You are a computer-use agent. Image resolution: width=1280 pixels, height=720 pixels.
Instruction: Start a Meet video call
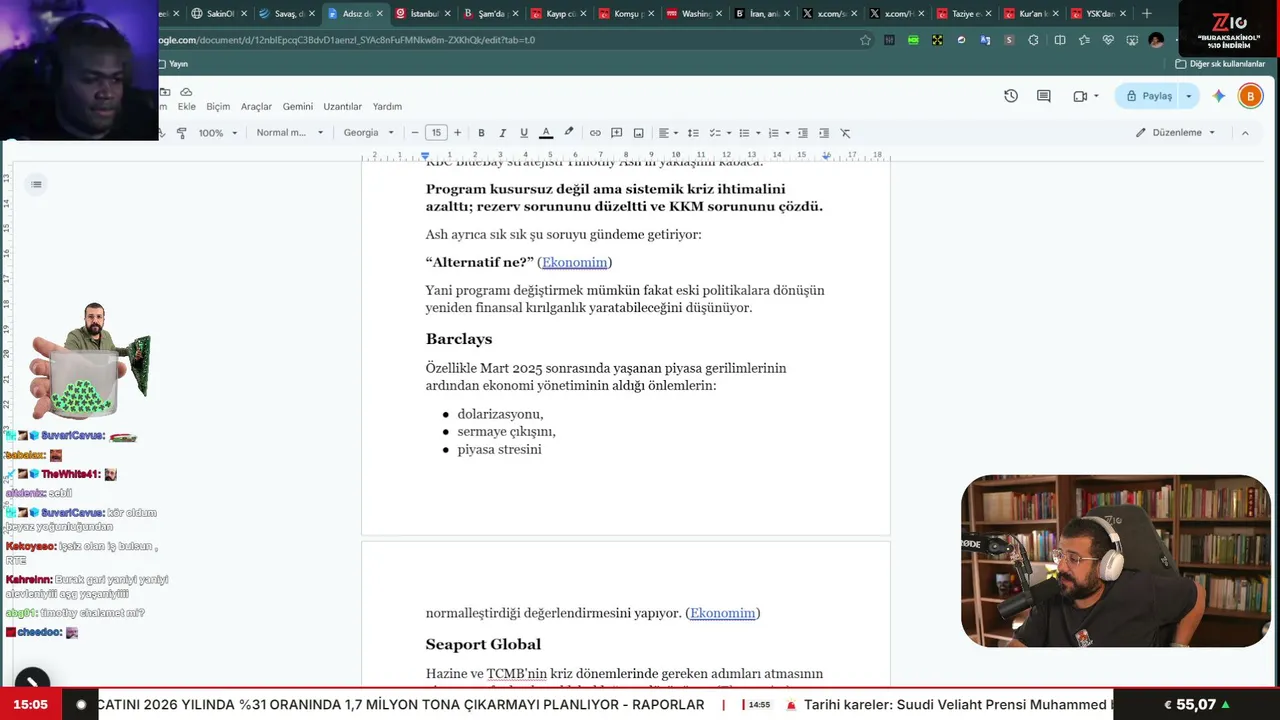1080,96
